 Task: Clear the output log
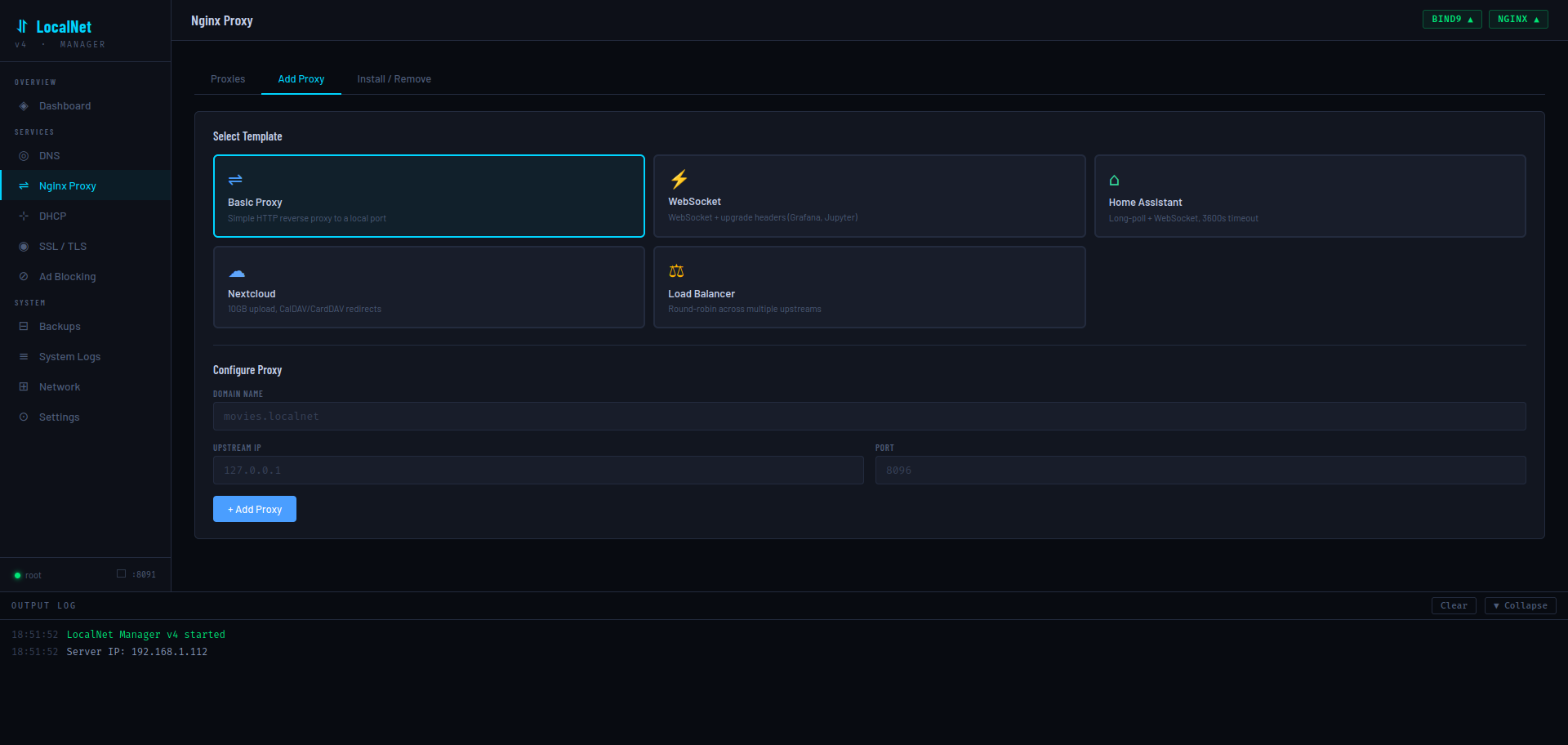(1454, 606)
